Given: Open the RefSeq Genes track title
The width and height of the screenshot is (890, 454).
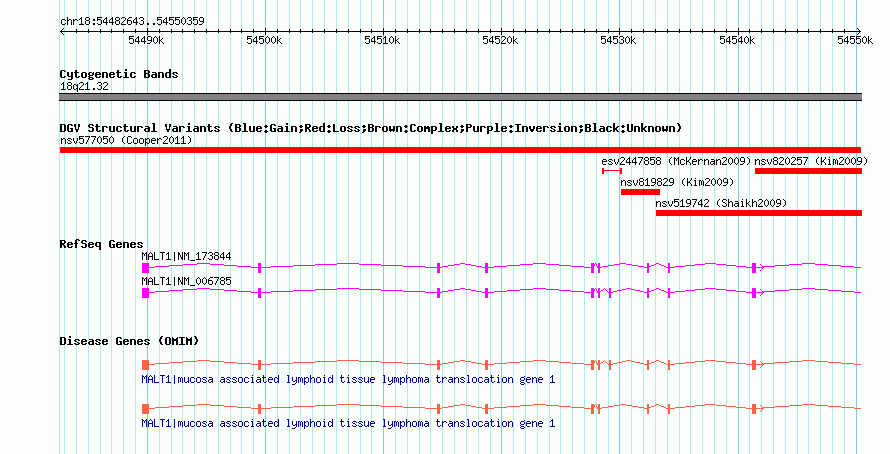Looking at the screenshot, I should tap(102, 245).
